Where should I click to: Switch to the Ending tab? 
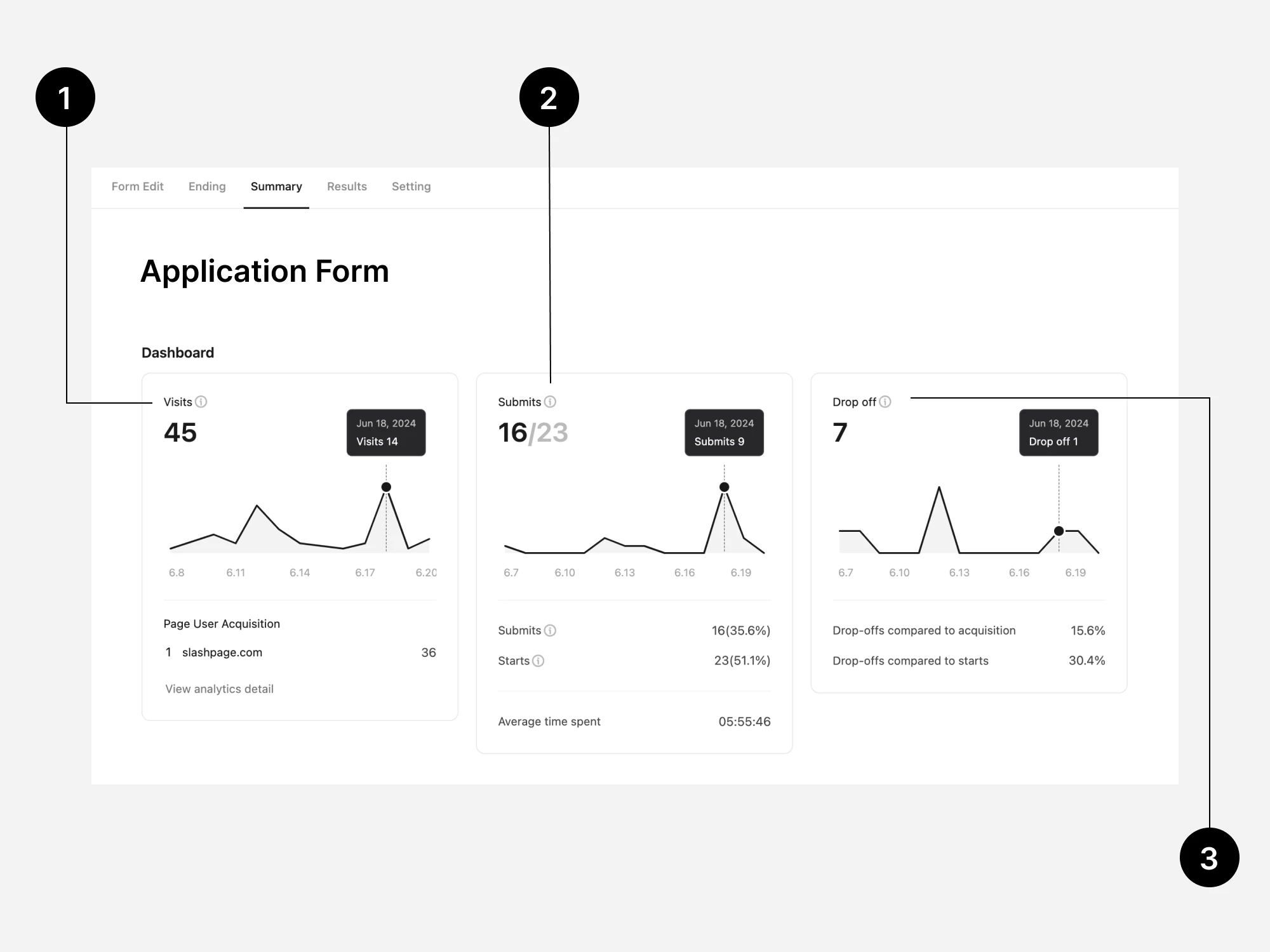207,187
